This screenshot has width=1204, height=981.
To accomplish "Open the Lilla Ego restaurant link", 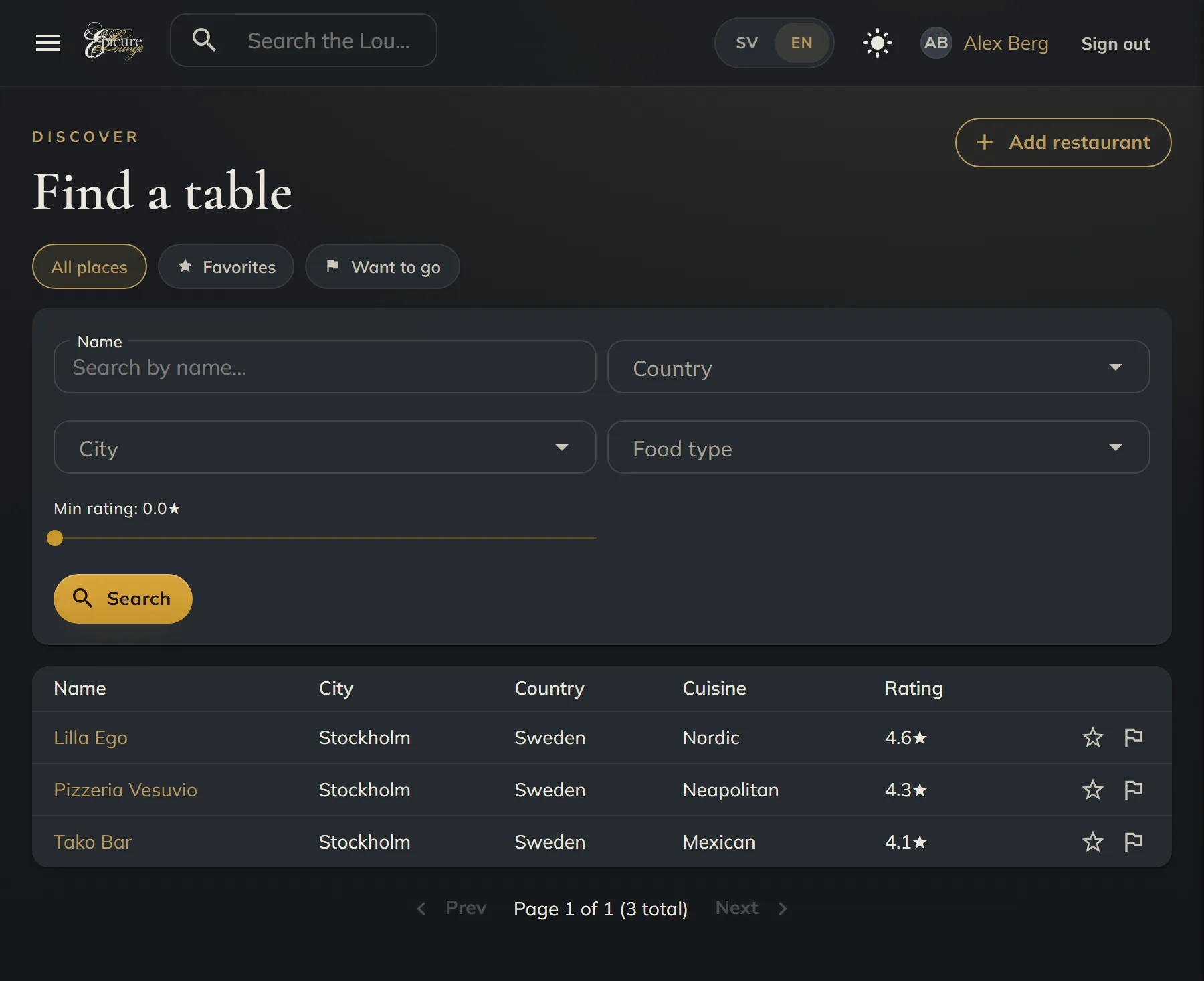I will coord(90,737).
